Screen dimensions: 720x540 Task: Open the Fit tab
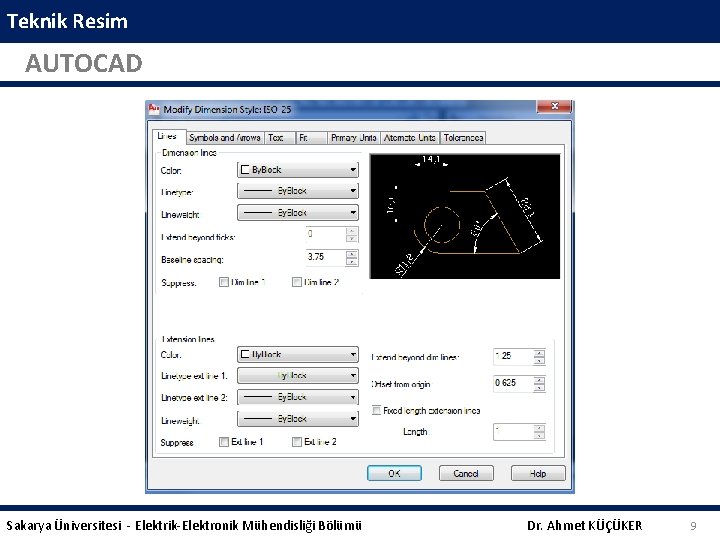tap(311, 138)
